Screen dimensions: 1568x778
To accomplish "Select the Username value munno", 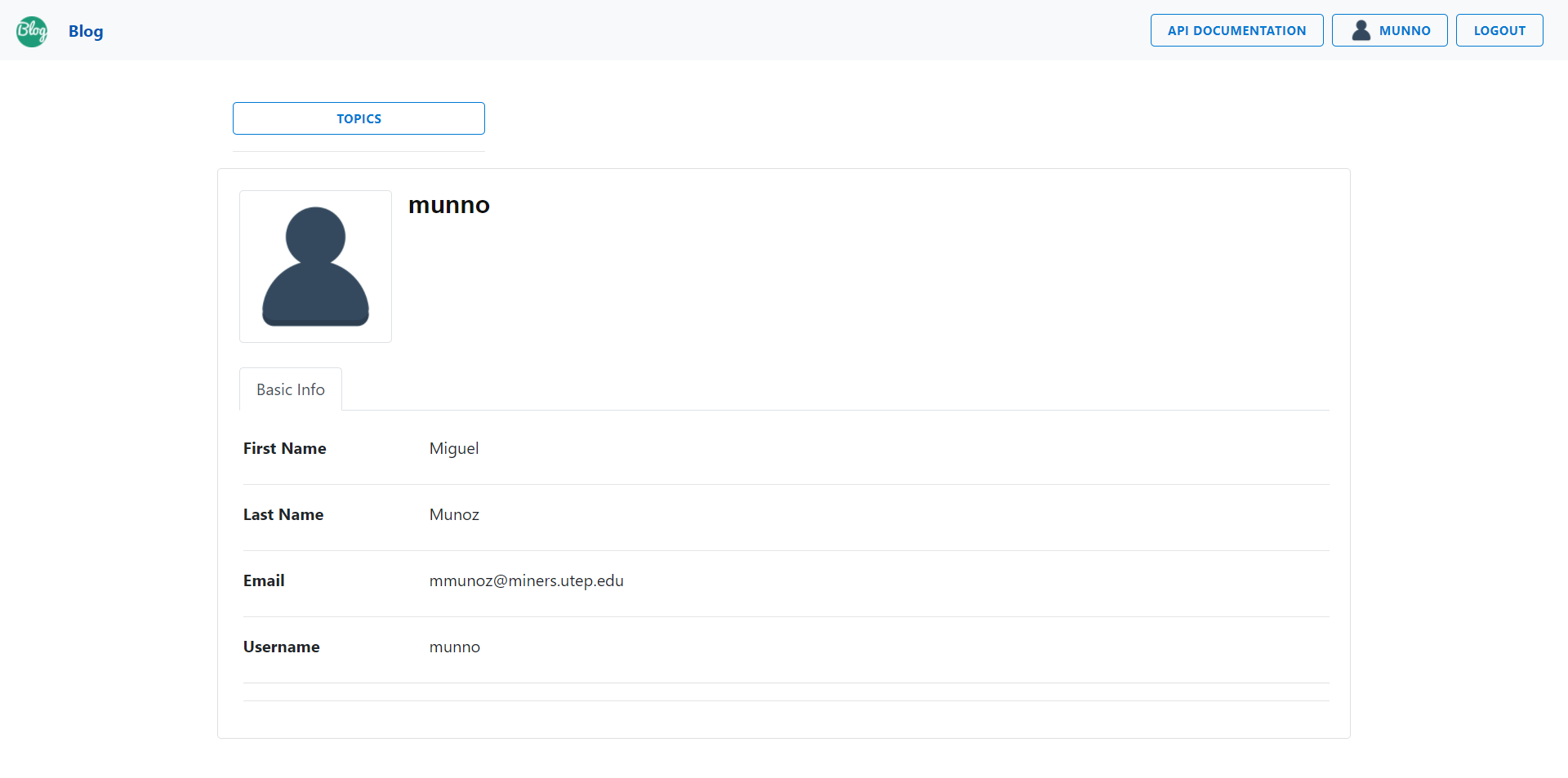I will point(454,647).
